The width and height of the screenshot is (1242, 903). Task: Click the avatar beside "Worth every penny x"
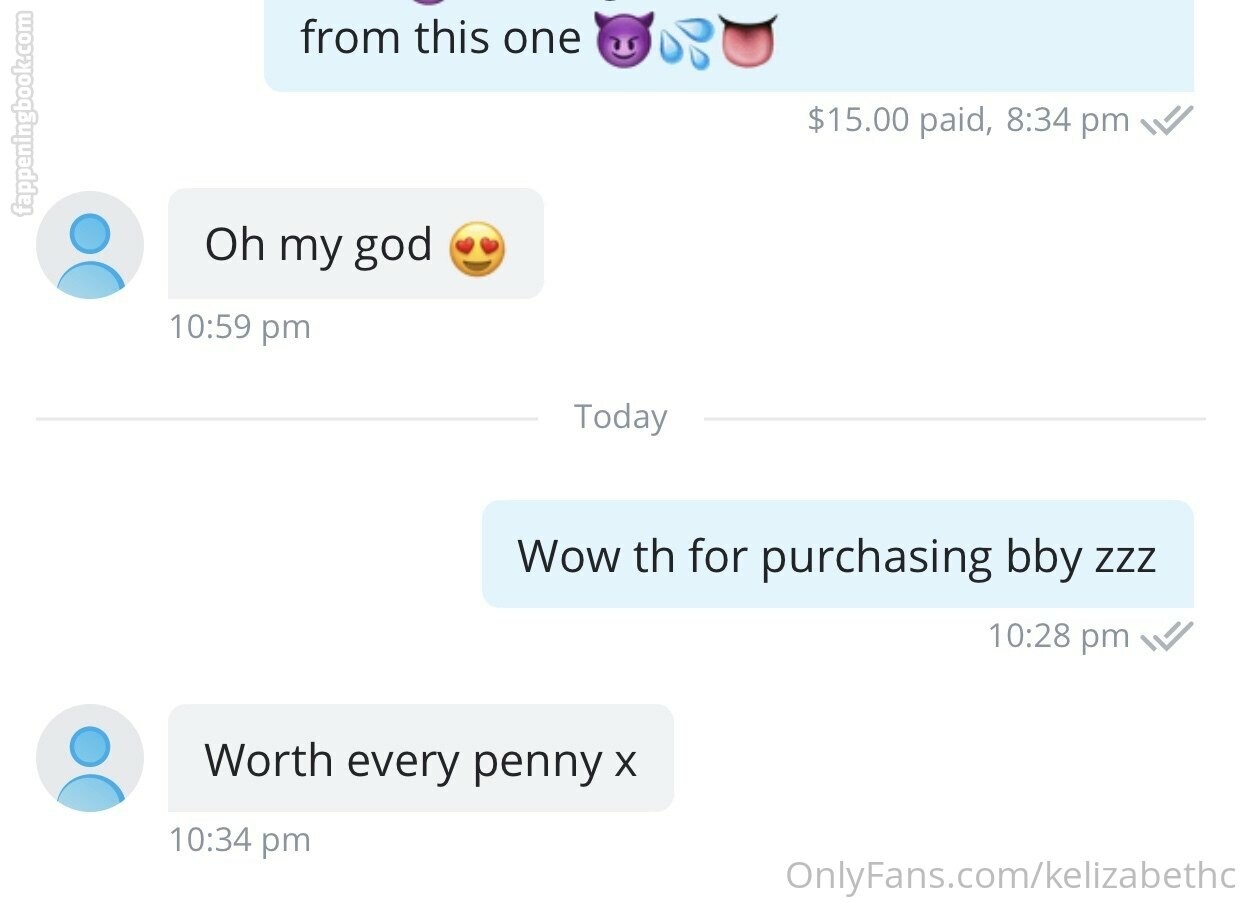[x=90, y=758]
